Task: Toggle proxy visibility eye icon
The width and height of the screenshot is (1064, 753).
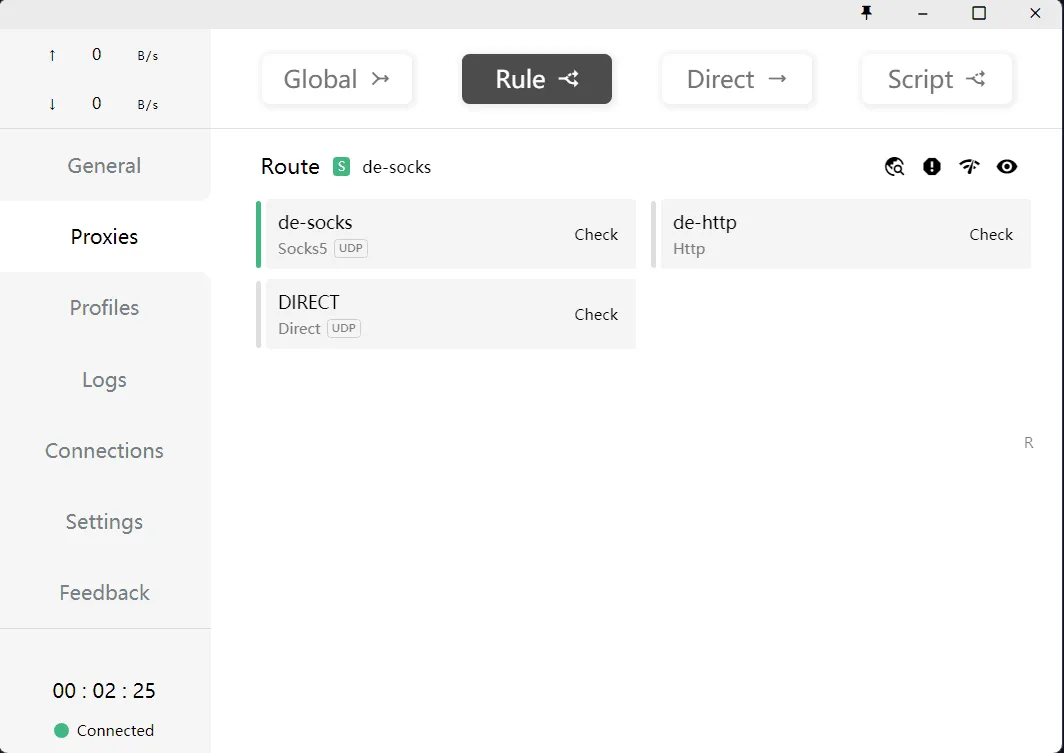Action: [x=1007, y=166]
